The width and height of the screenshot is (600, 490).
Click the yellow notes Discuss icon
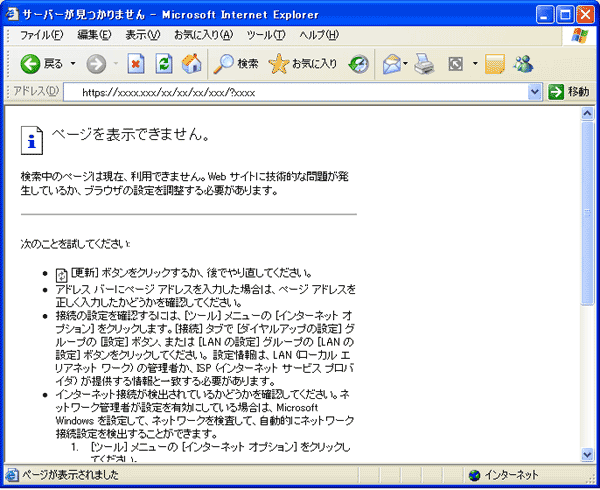495,64
